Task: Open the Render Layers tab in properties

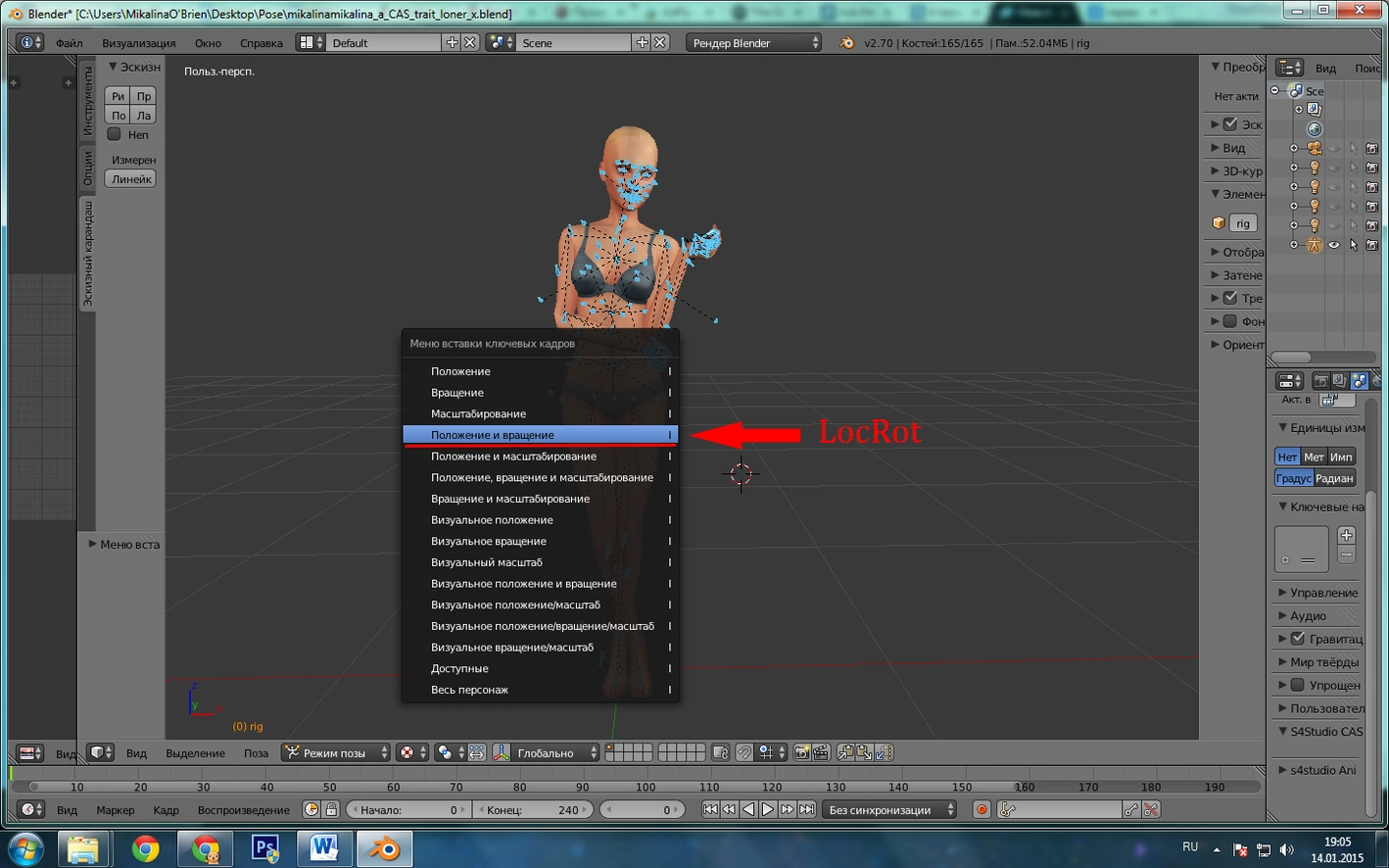Action: [1339, 380]
